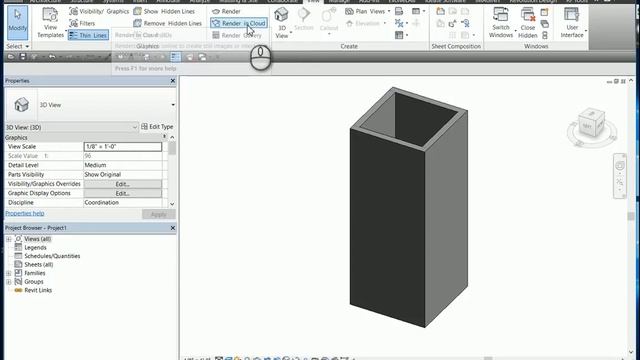Click the Save icon in quick access toolbar
The height and width of the screenshot is (360, 640).
[x=23, y=57]
